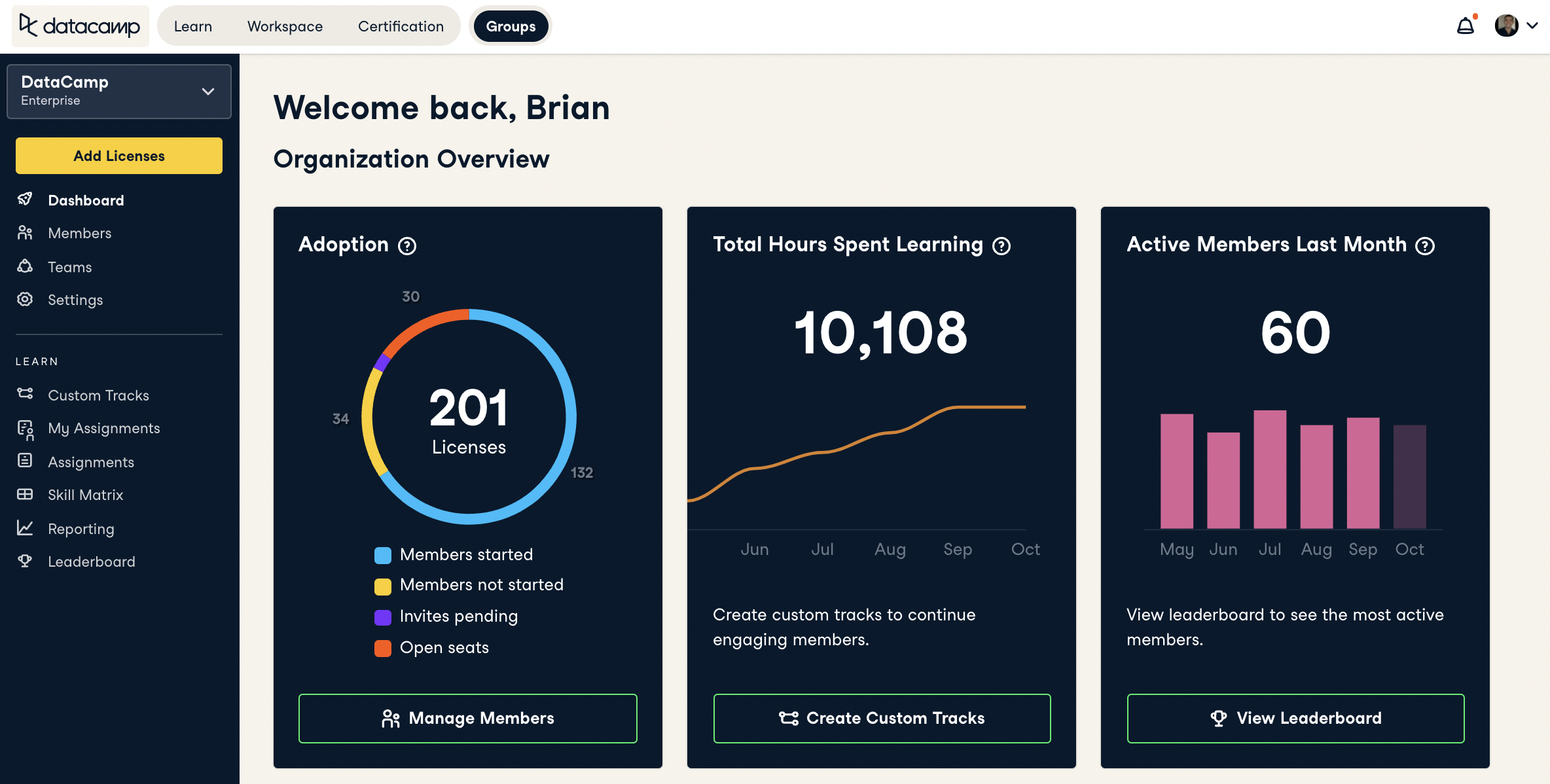Click the Adoption help question-mark icon
The height and width of the screenshot is (784, 1550).
coord(407,246)
